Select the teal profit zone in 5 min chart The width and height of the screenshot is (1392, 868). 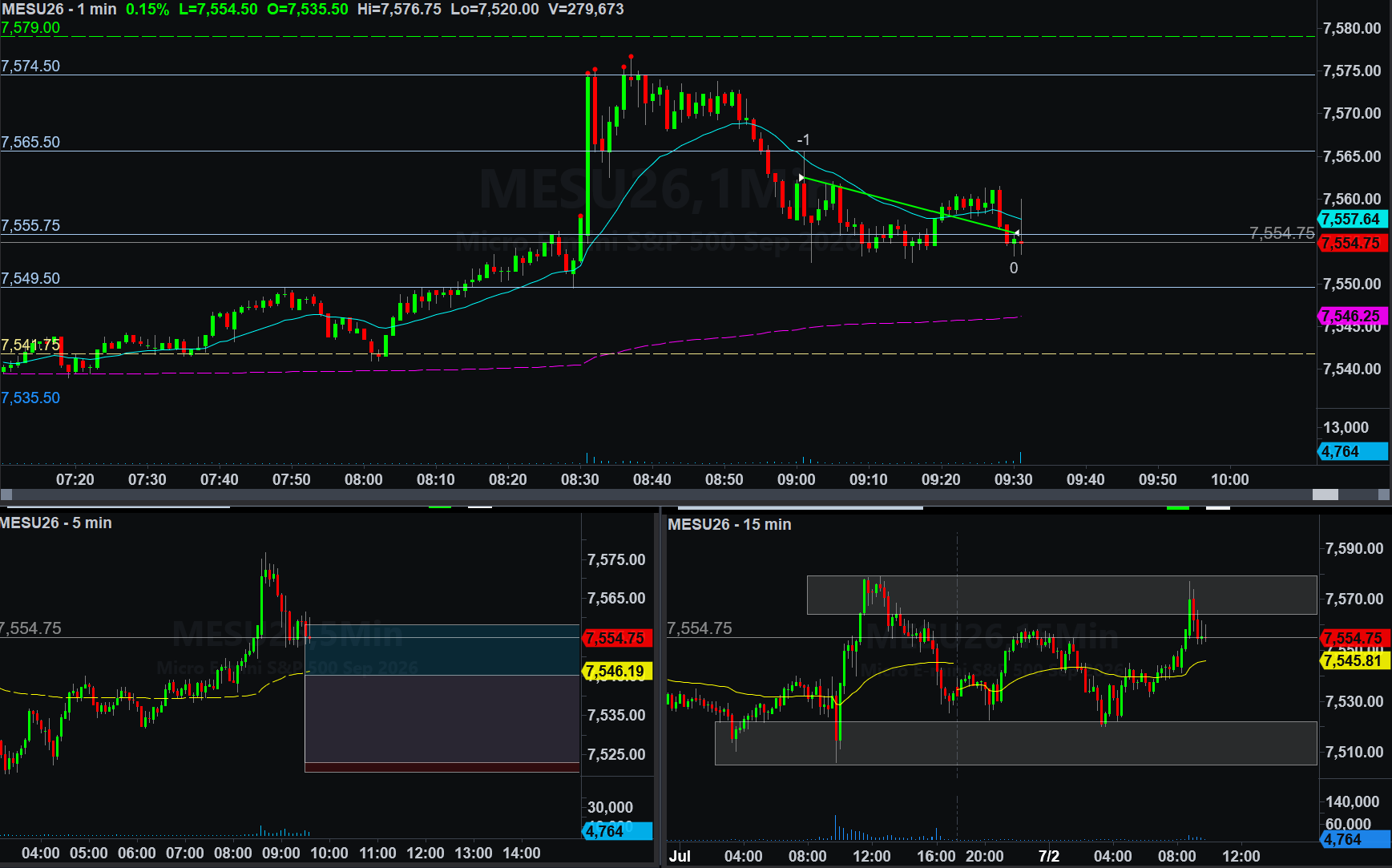(442, 650)
